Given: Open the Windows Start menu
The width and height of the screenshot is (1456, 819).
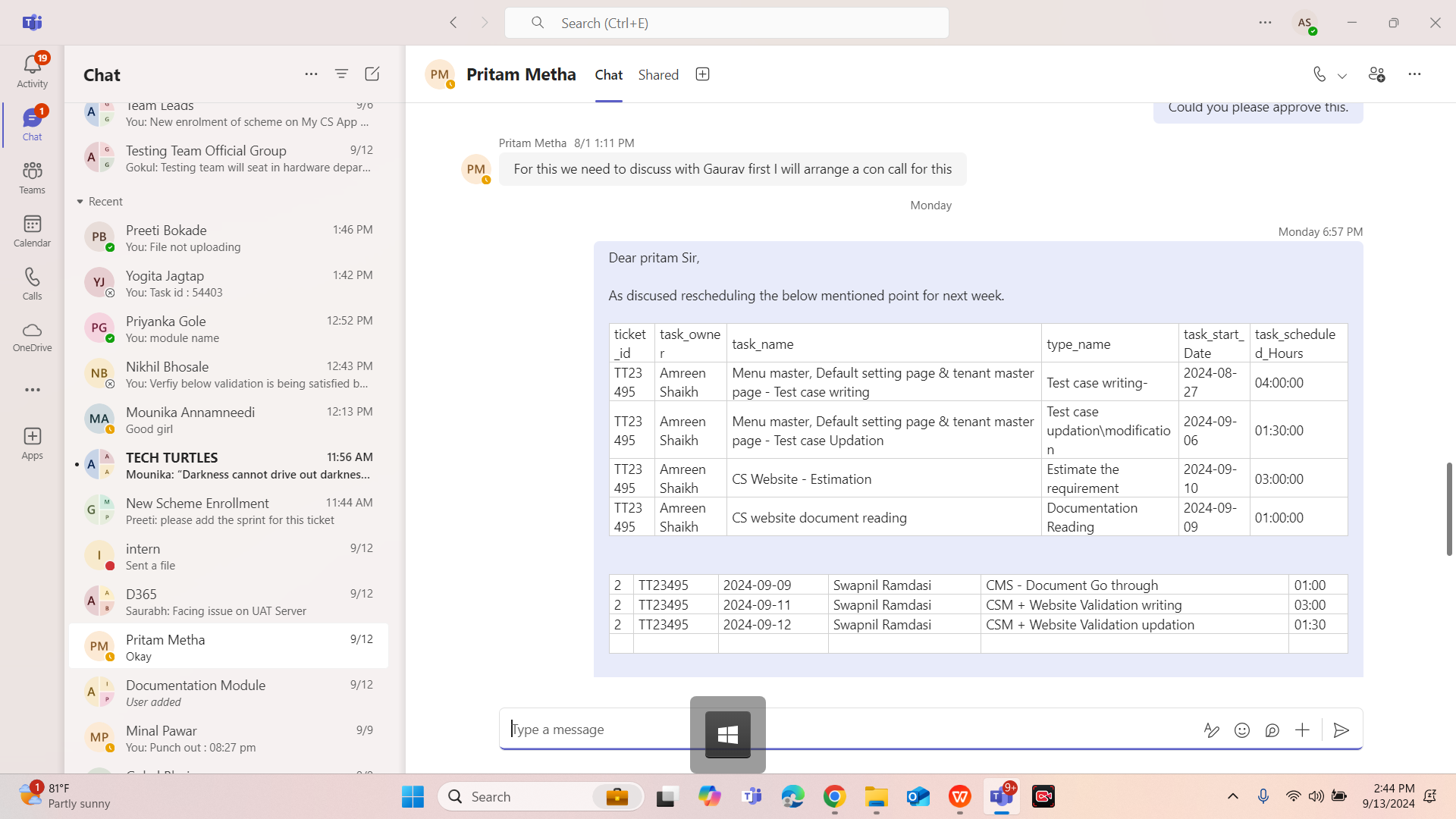Looking at the screenshot, I should 413,796.
